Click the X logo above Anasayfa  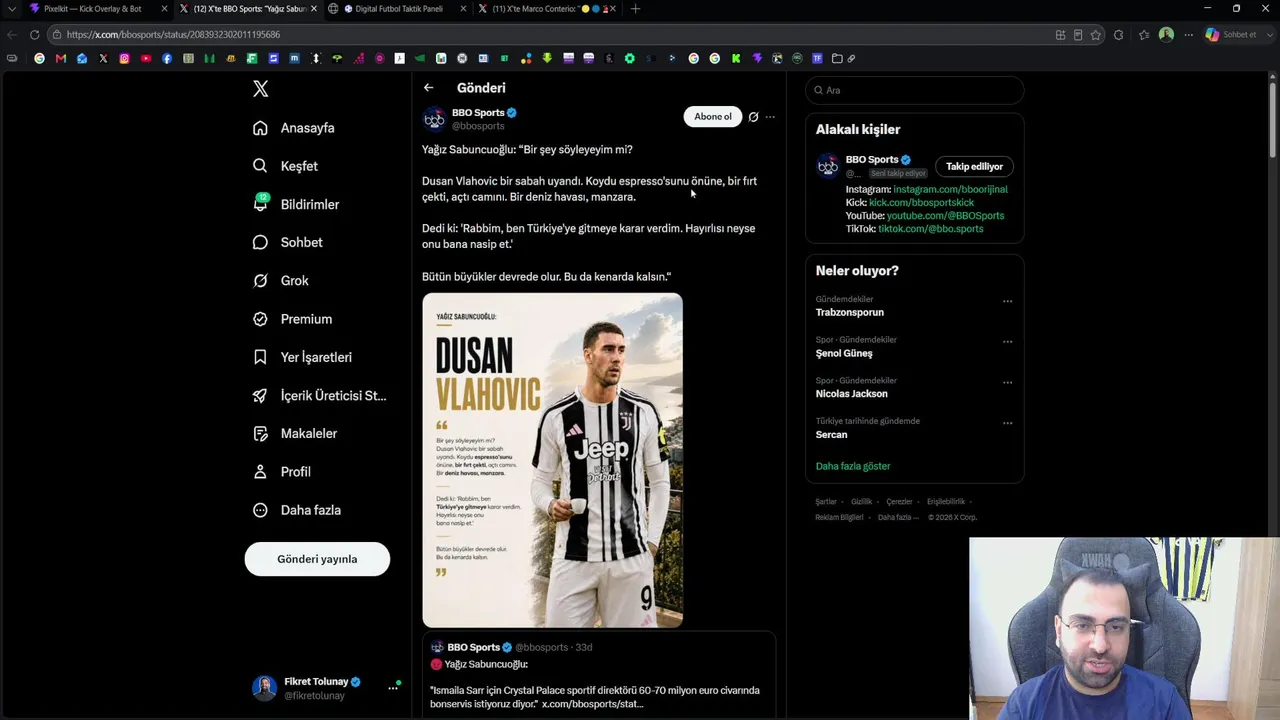point(261,89)
